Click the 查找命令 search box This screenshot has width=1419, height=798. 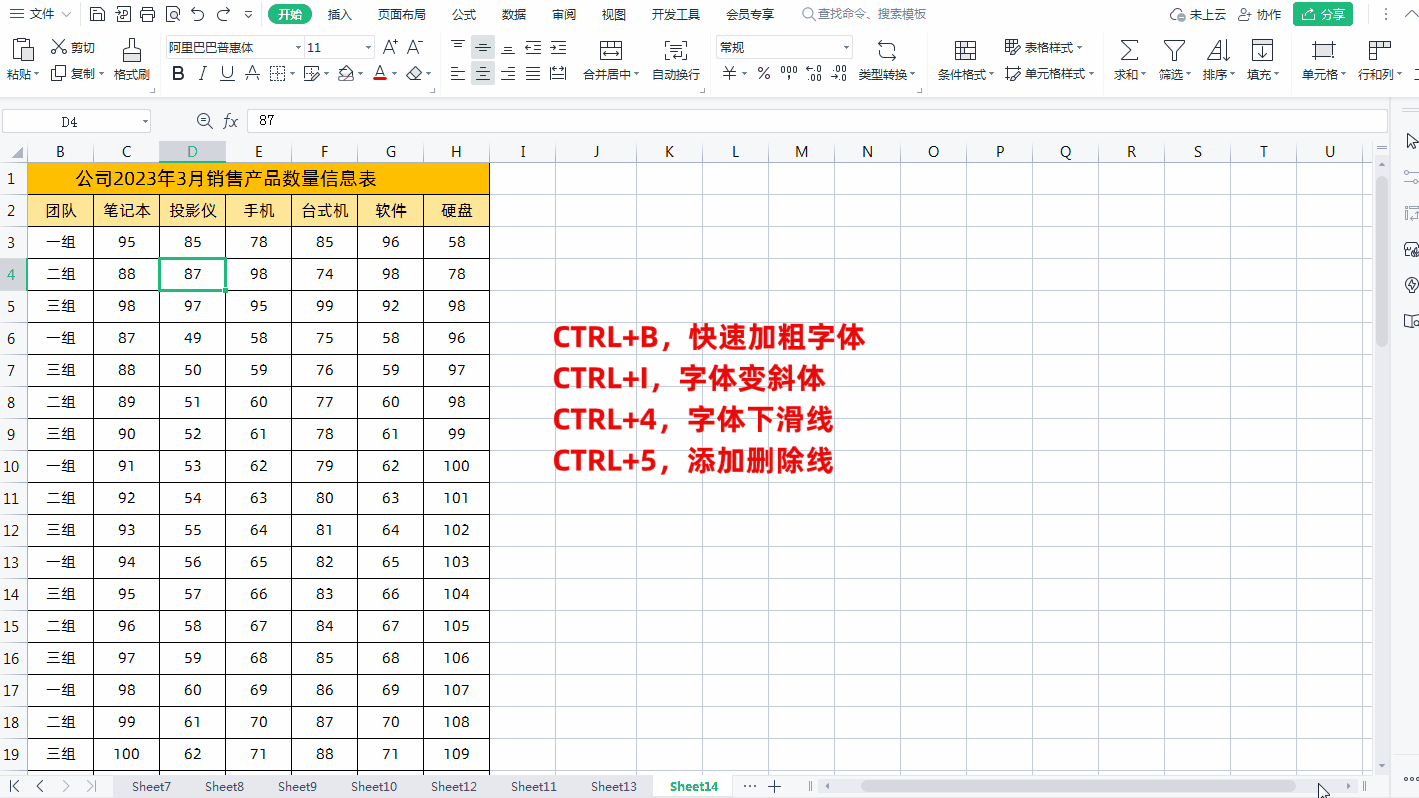tap(864, 14)
